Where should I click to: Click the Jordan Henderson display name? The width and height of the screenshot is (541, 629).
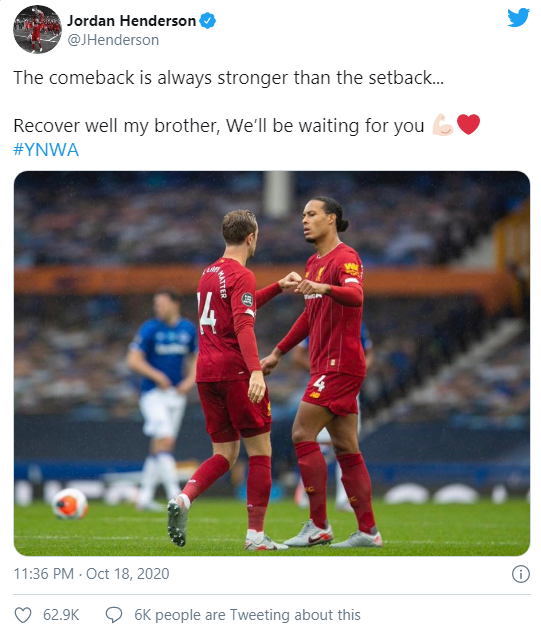coord(132,21)
